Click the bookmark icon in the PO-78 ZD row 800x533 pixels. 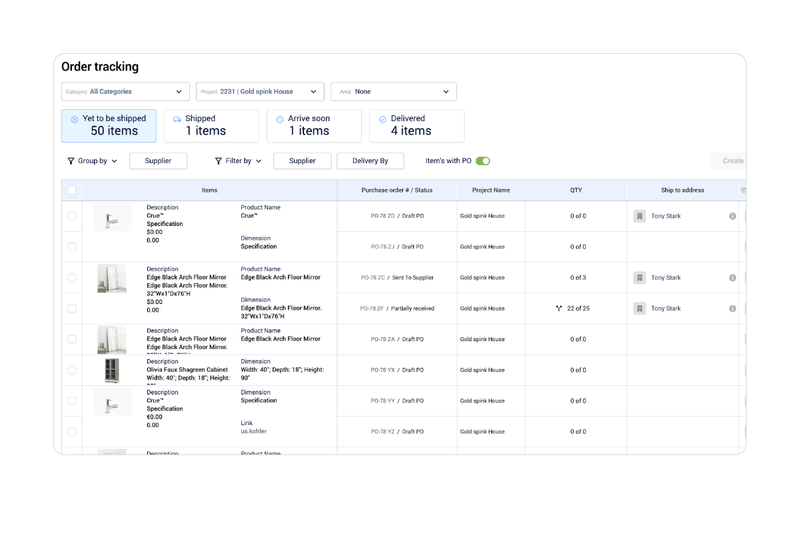point(639,216)
